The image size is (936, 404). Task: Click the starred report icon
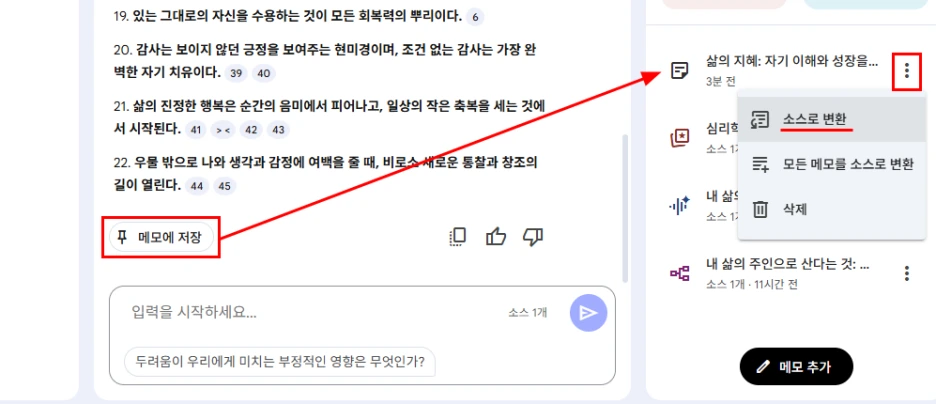click(x=679, y=138)
